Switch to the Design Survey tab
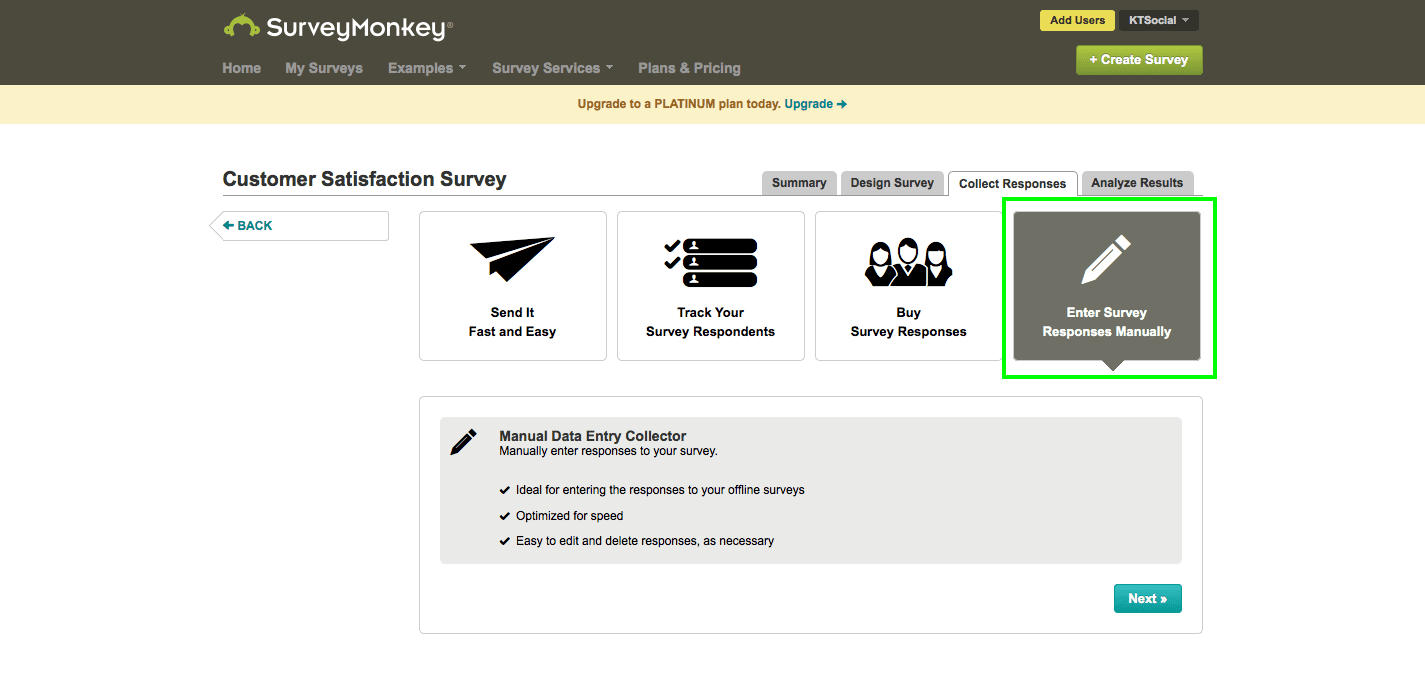Screen dimensions: 1425x688 (892, 183)
